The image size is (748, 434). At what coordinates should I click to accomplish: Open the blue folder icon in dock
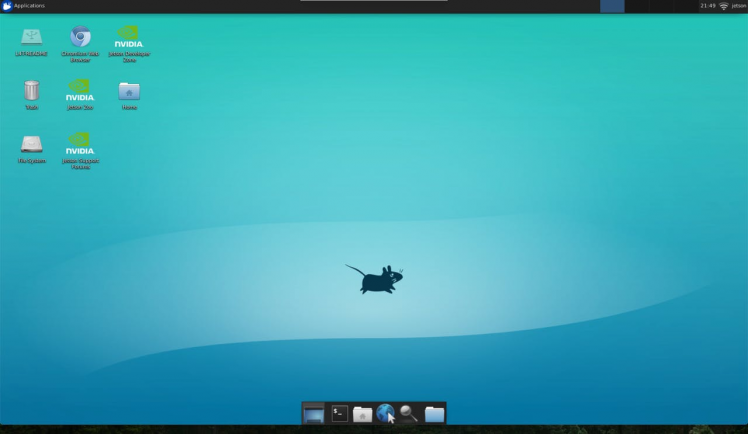[434, 414]
